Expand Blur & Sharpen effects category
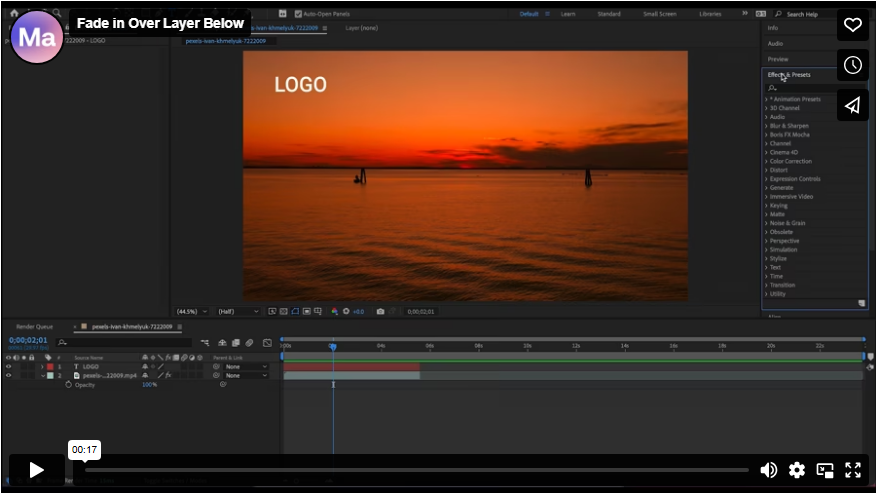877x494 pixels. 766,126
